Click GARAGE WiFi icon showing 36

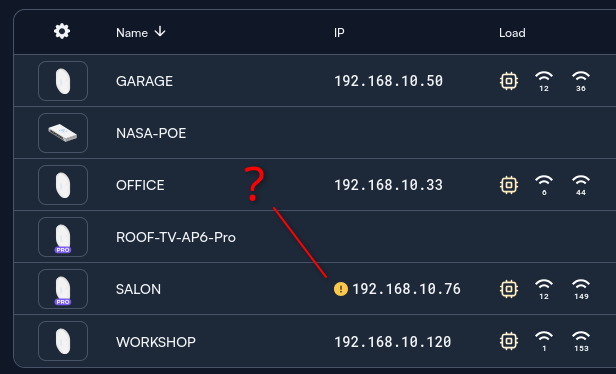pos(581,81)
